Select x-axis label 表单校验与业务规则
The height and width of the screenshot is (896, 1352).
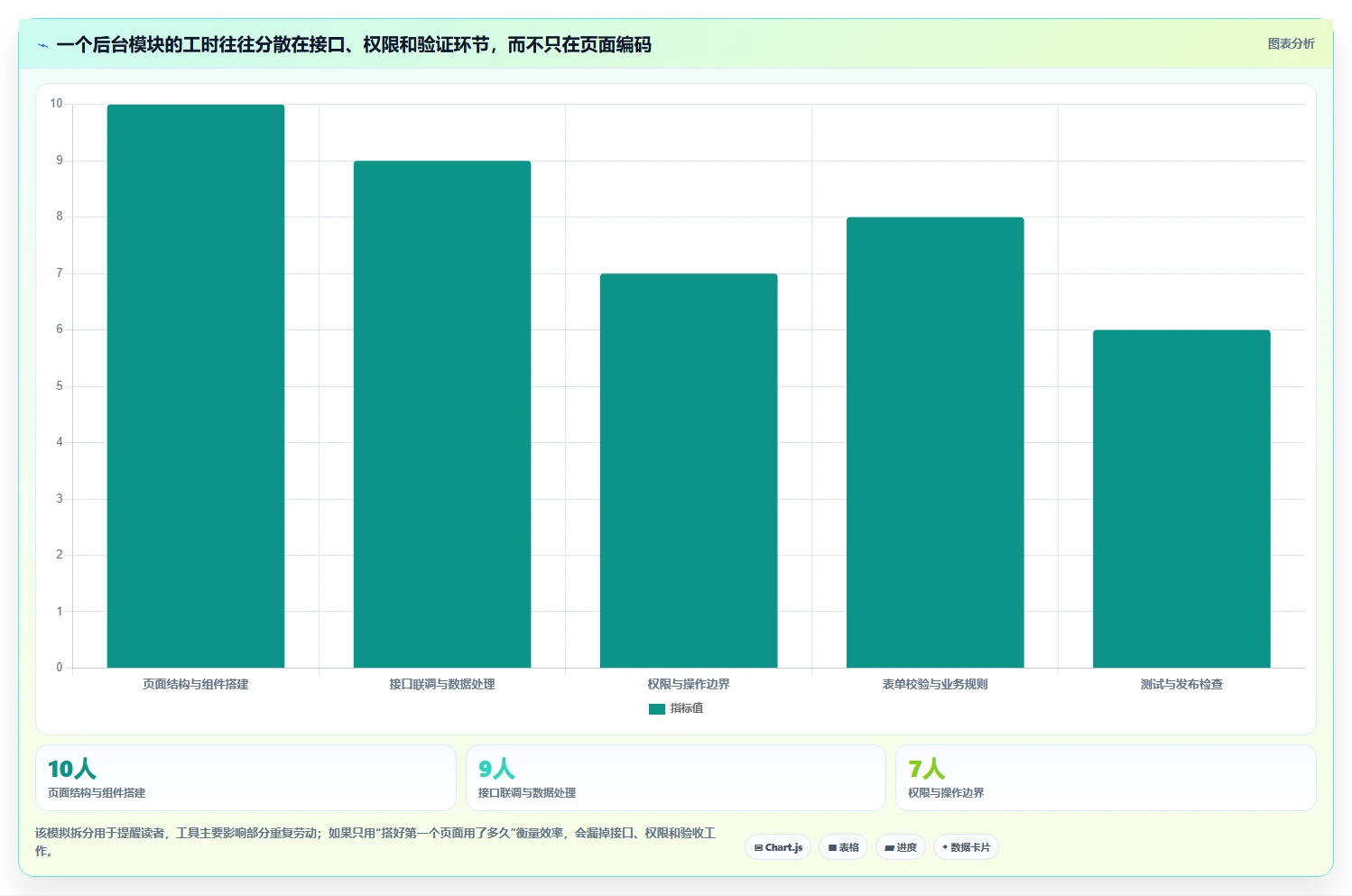click(935, 684)
